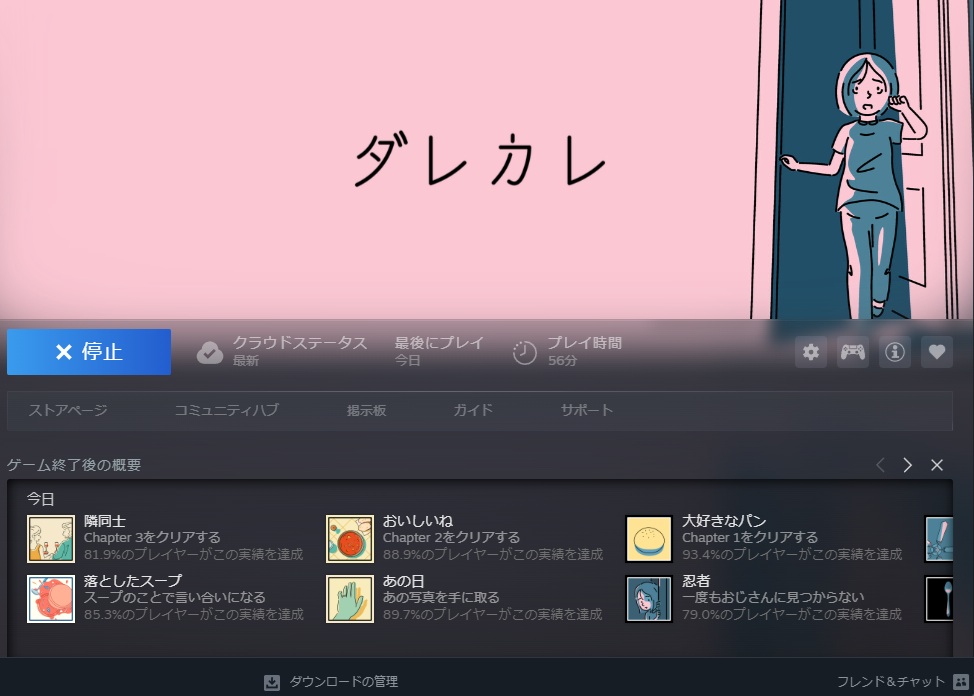
Task: Select the 大好きなパン achievement icon
Action: (x=649, y=539)
